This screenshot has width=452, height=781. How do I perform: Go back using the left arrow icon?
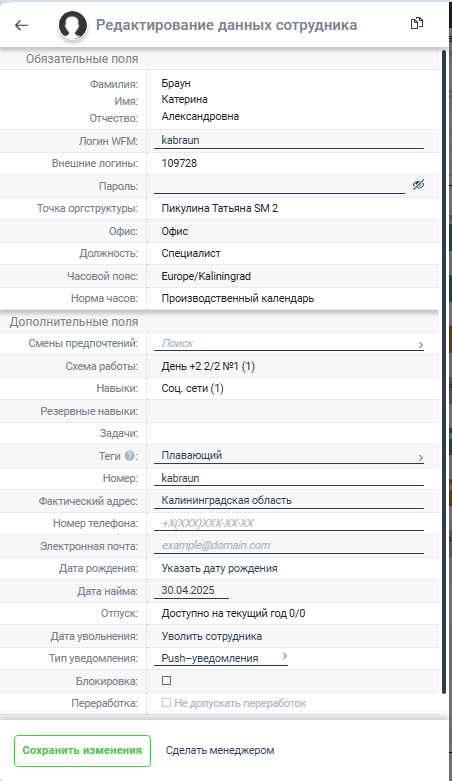click(21, 25)
